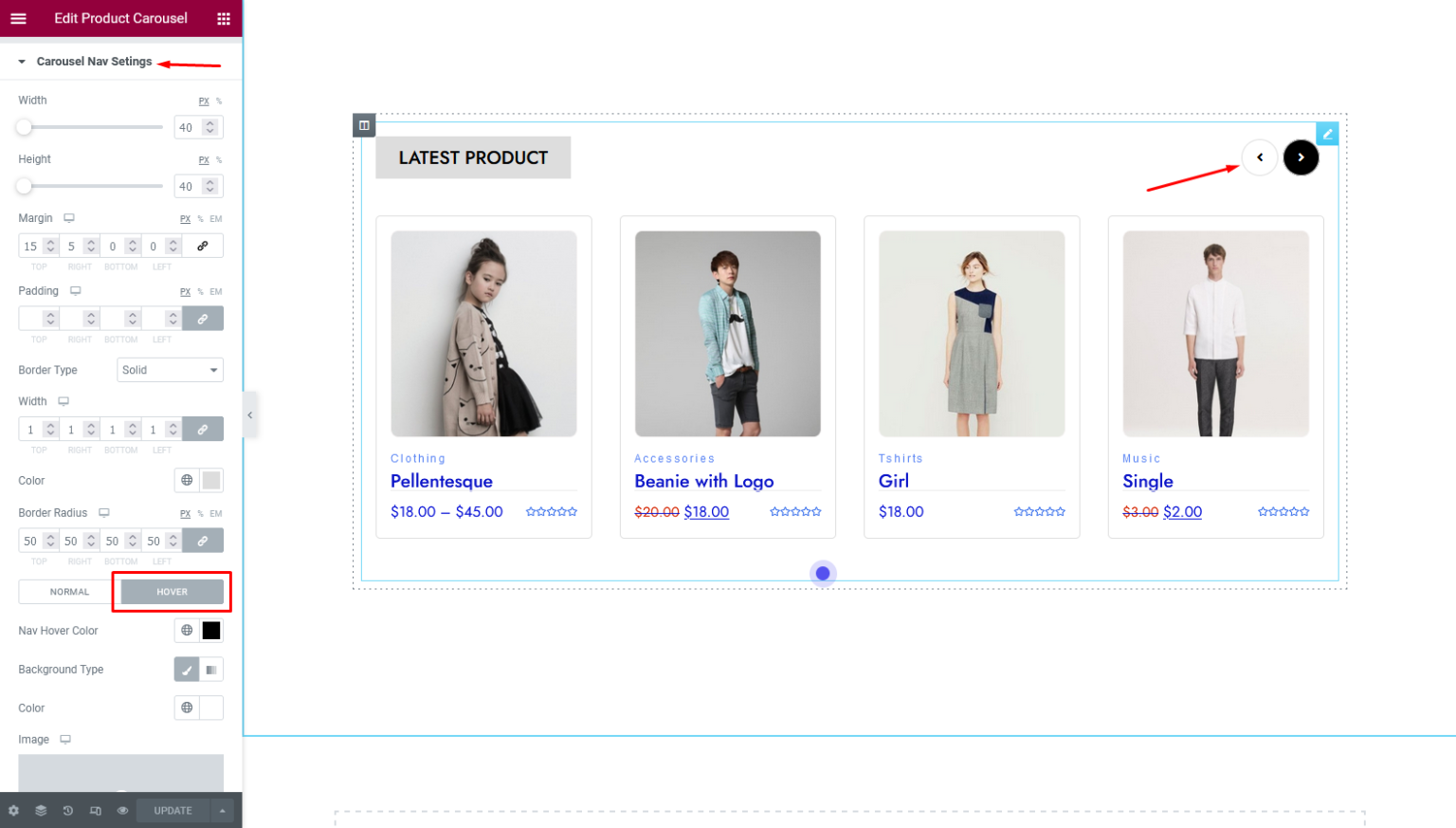Open the Navigator layers icon
1456x828 pixels.
pyautogui.click(x=41, y=810)
